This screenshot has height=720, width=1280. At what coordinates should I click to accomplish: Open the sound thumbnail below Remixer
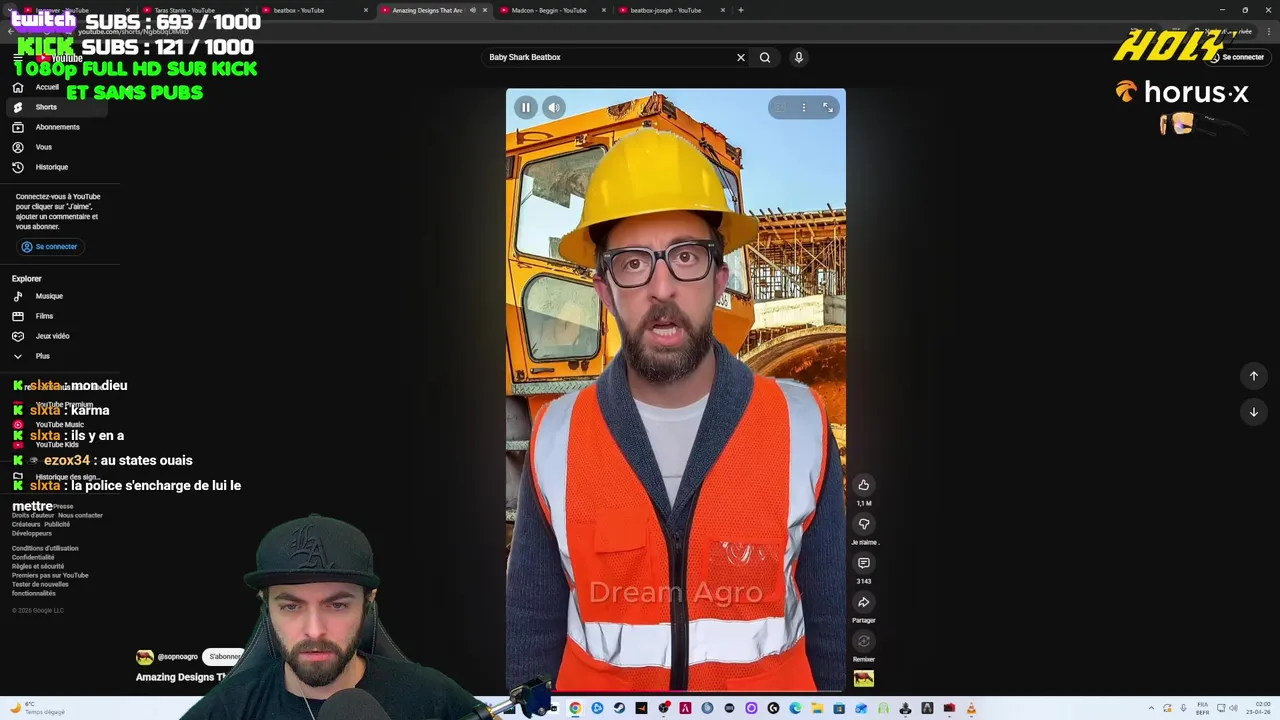864,678
